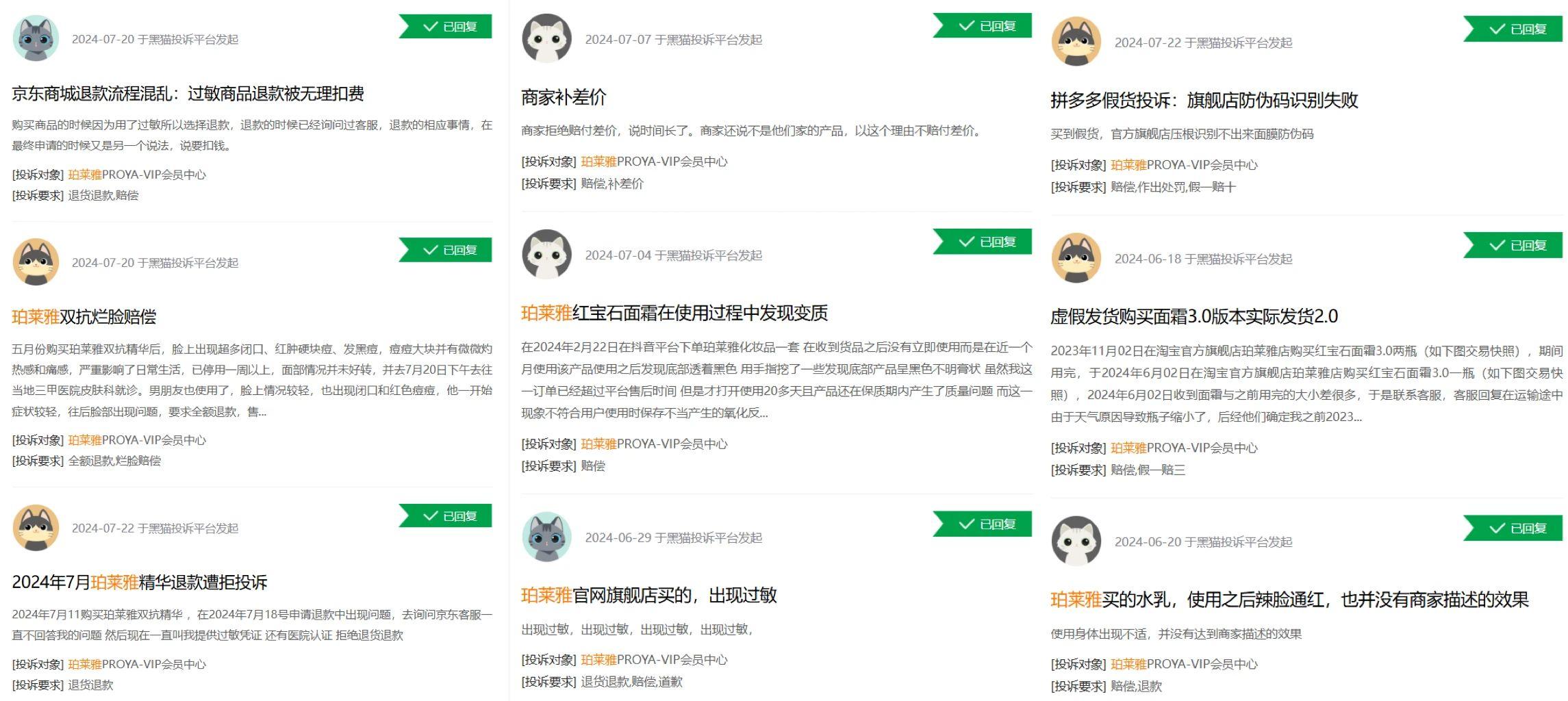1568x701 pixels.
Task: Click the 退货退款,赔偿,道歉 request text
Action: coord(631,681)
